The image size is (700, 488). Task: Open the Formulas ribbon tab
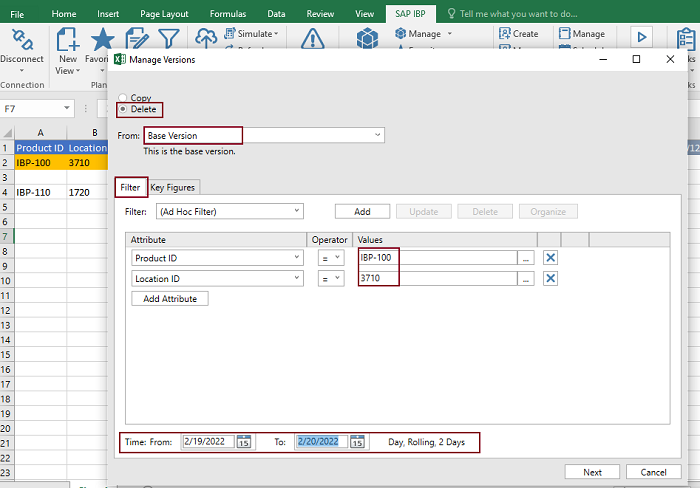(x=228, y=14)
